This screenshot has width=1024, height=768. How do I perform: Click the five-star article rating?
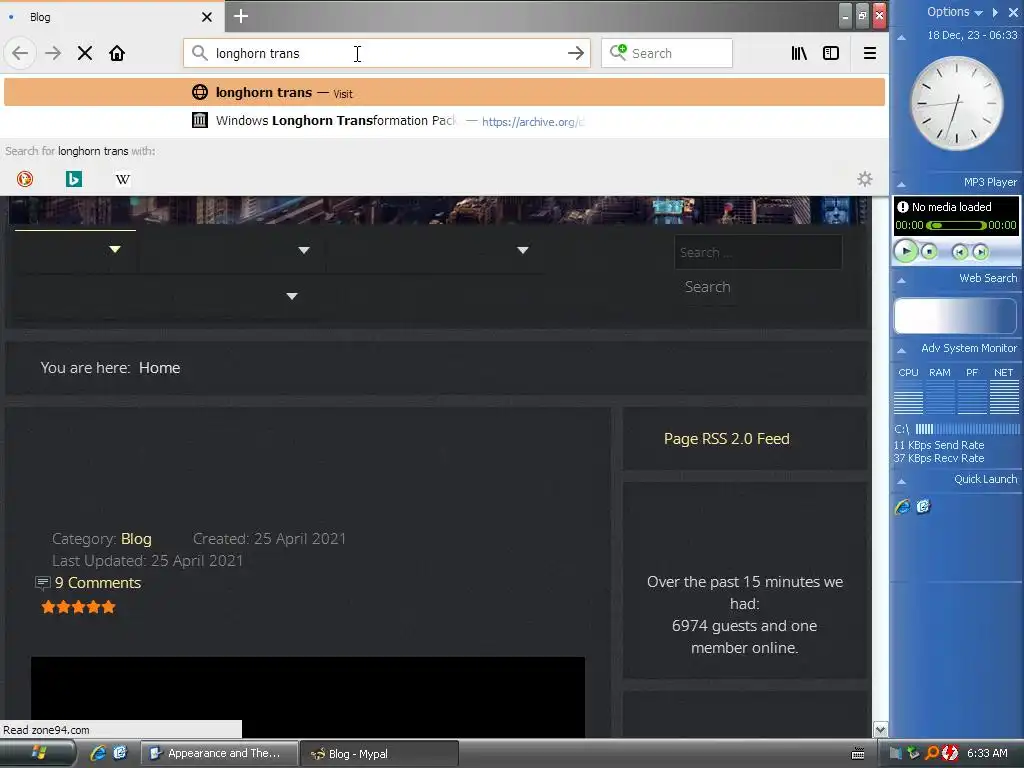tap(78, 607)
